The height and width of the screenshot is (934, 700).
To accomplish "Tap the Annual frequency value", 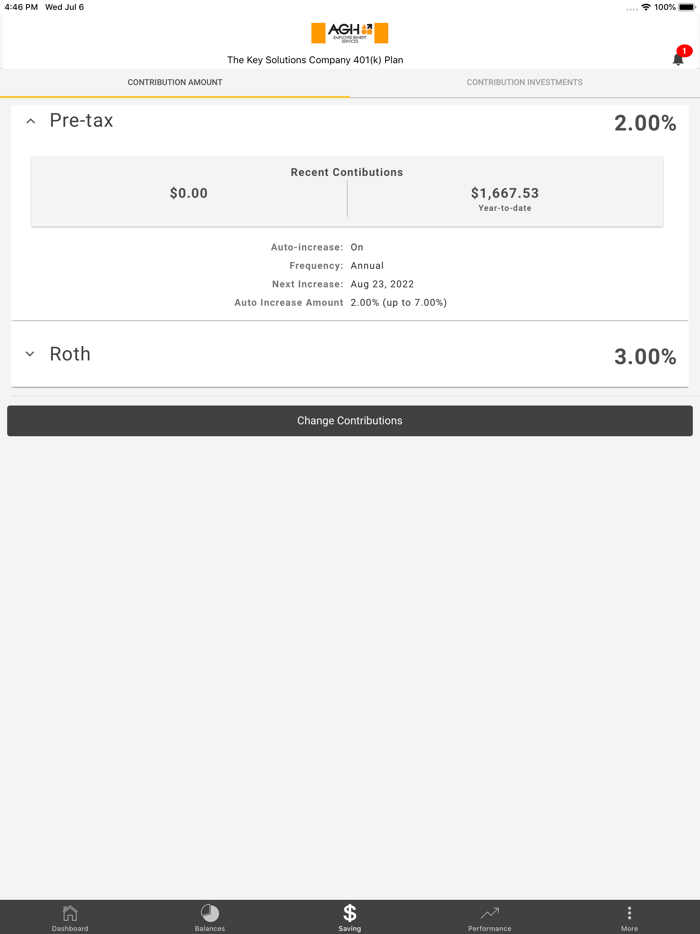I will [x=366, y=265].
